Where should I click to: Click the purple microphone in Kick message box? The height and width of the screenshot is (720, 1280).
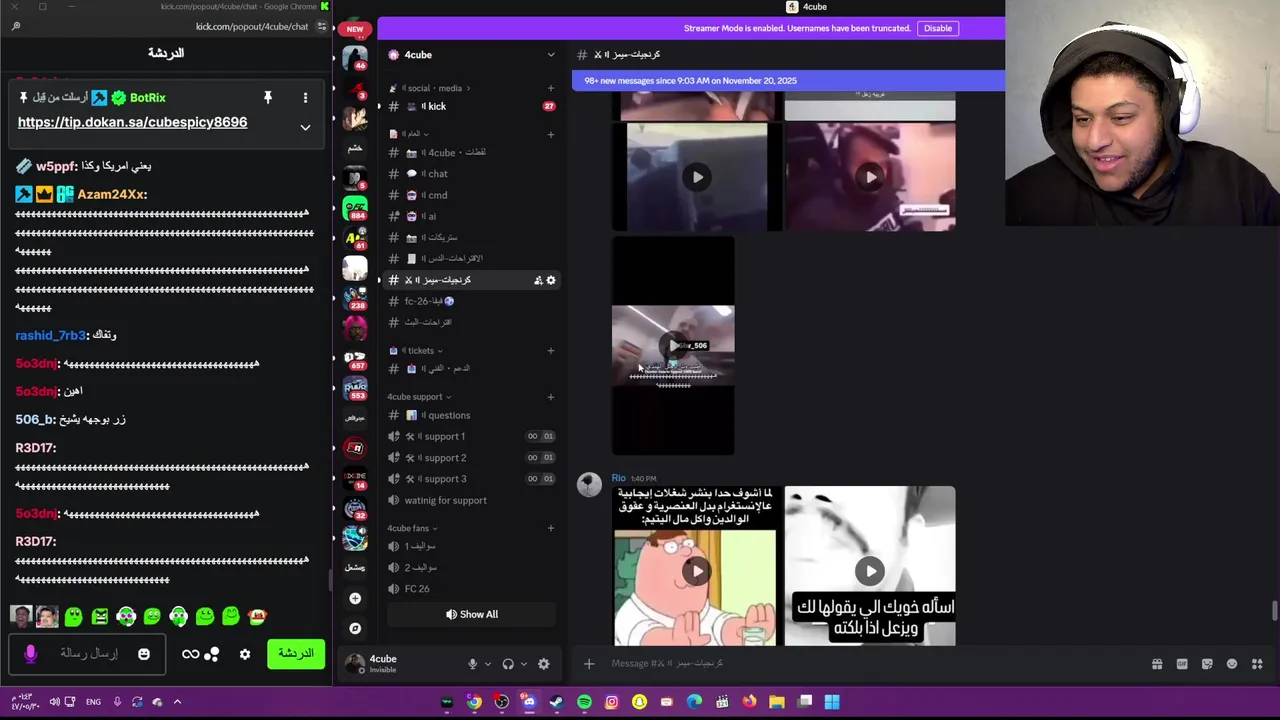(x=31, y=654)
